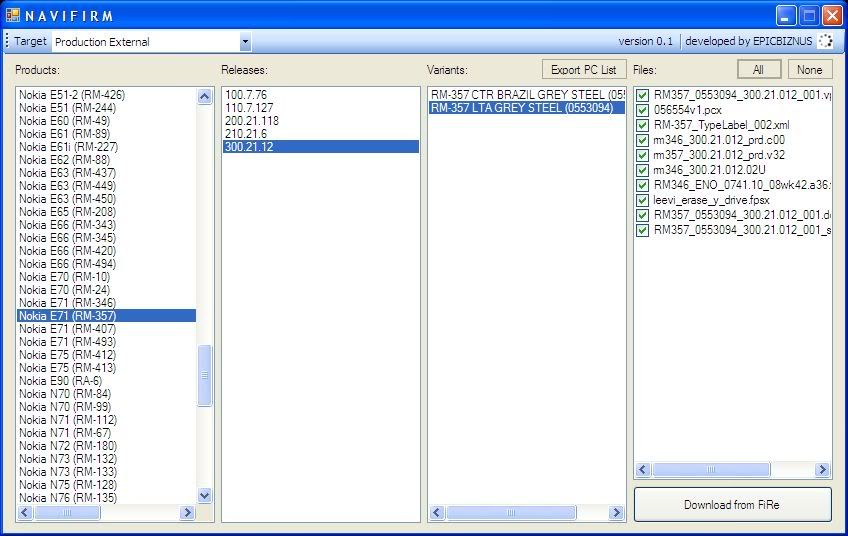Click Products list scroll up arrow

pos(204,97)
